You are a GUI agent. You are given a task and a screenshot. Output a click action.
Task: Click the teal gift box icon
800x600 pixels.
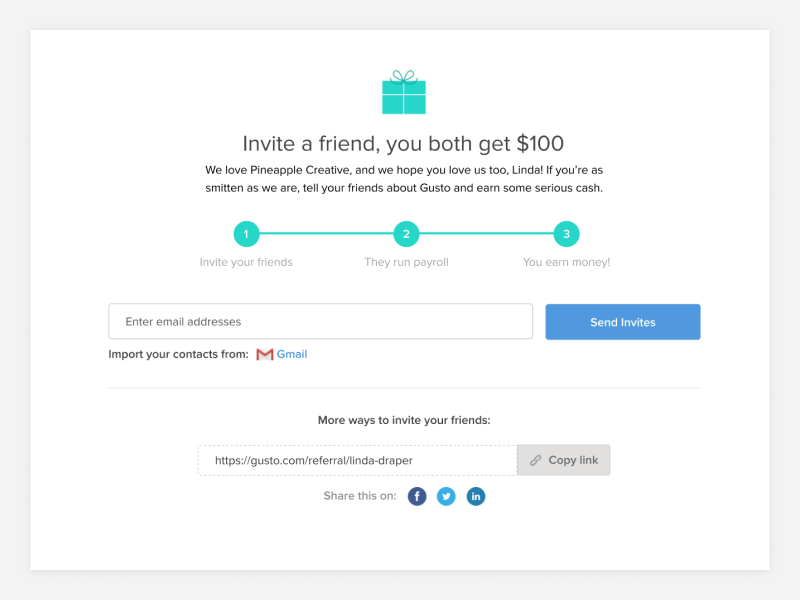(x=404, y=93)
